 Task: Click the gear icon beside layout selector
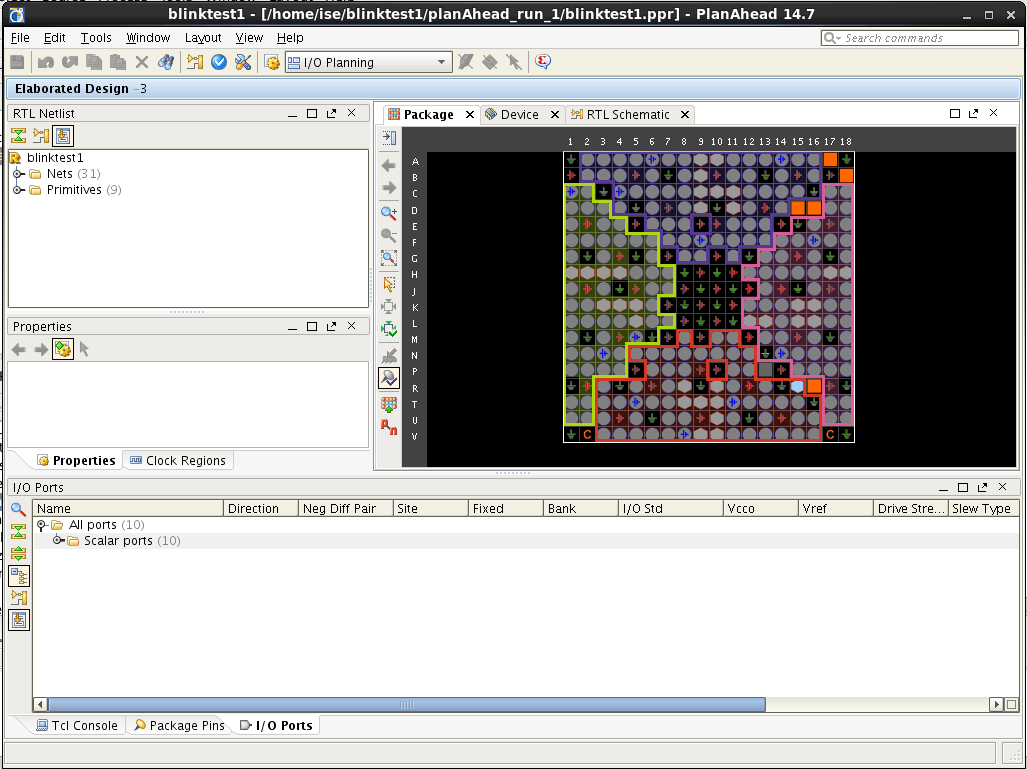(x=272, y=63)
